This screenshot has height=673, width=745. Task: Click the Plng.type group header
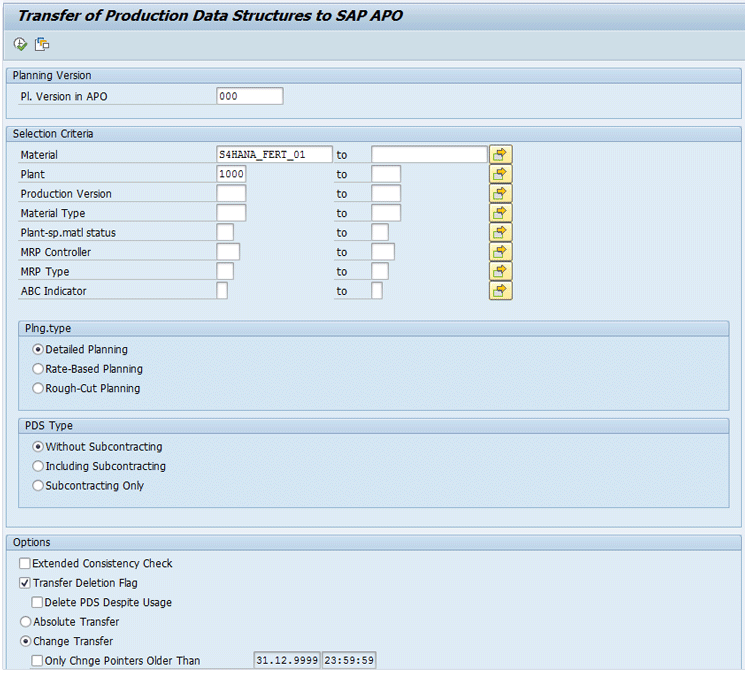373,328
